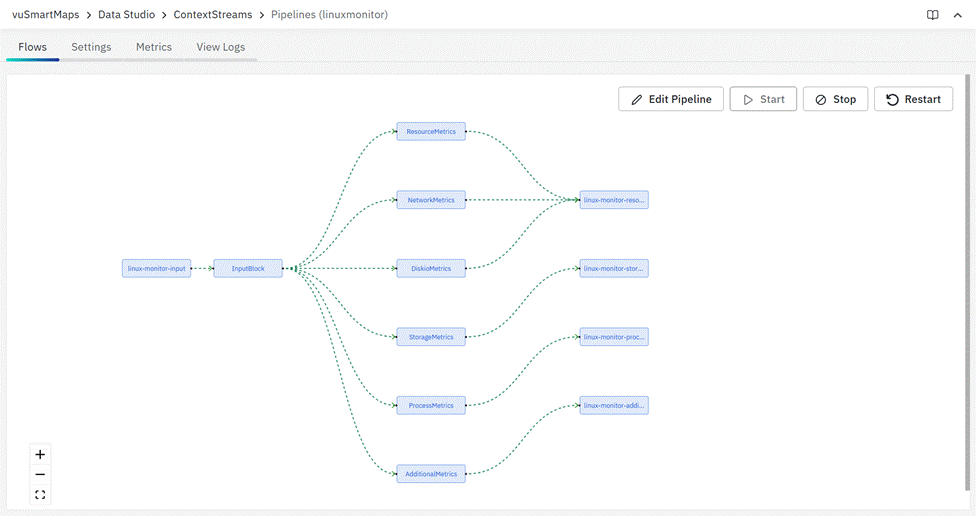Collapse the header with chevron up icon
The height and width of the screenshot is (516, 976).
click(x=957, y=15)
